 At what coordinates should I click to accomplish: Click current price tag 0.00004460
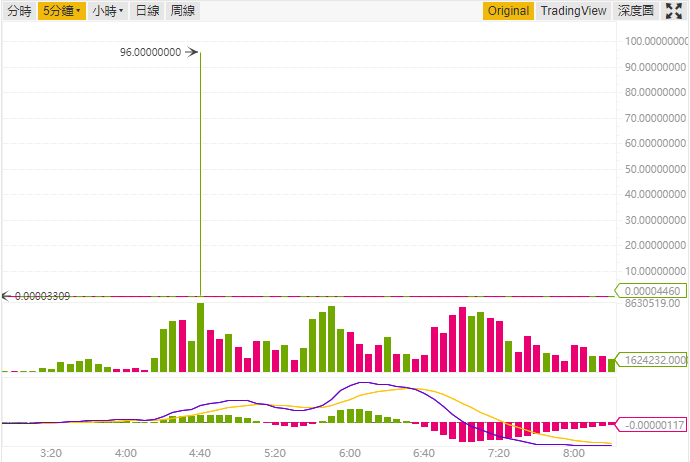coord(652,291)
